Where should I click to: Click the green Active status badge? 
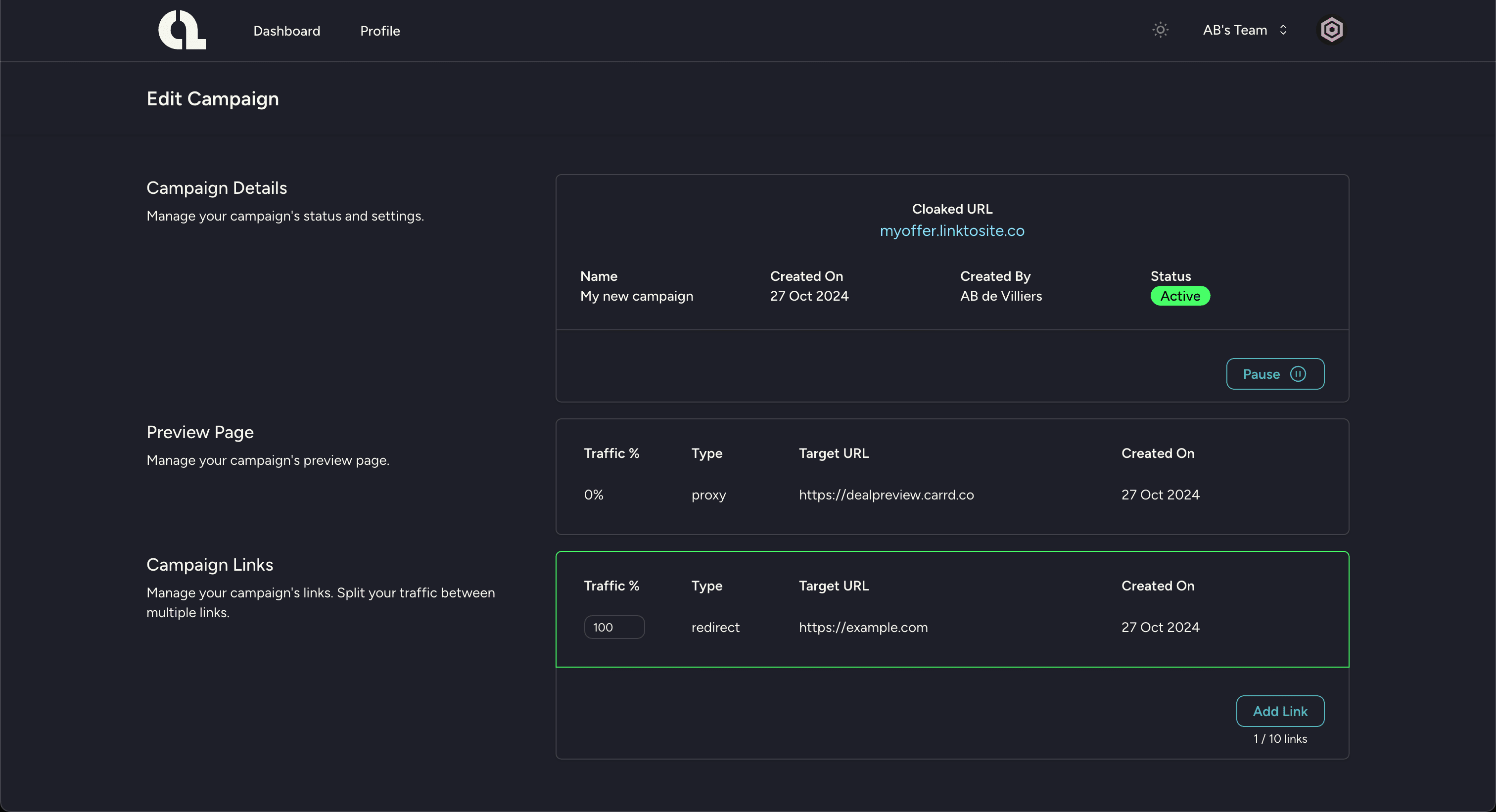pos(1179,296)
